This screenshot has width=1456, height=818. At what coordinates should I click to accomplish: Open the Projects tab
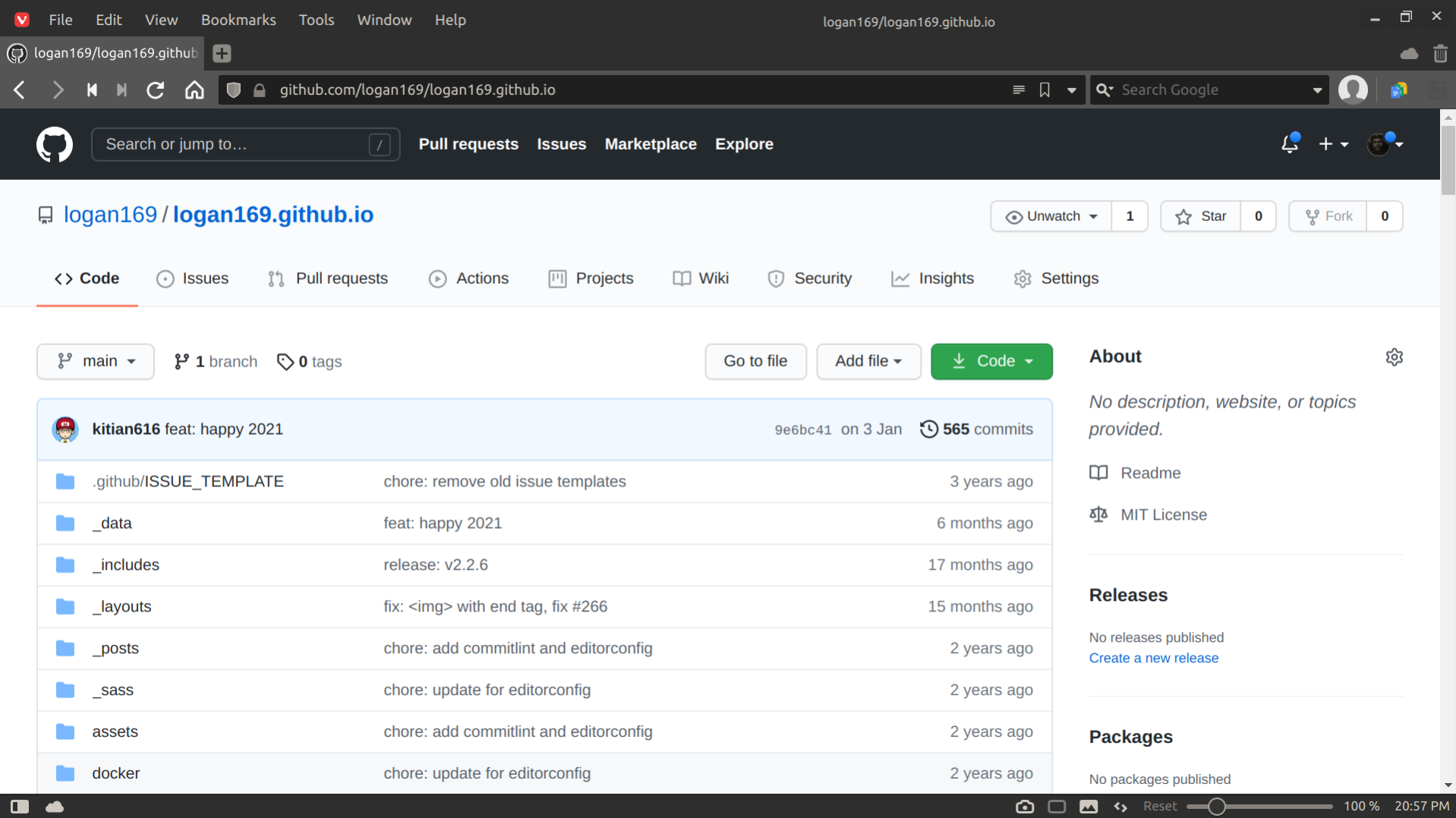tap(591, 278)
